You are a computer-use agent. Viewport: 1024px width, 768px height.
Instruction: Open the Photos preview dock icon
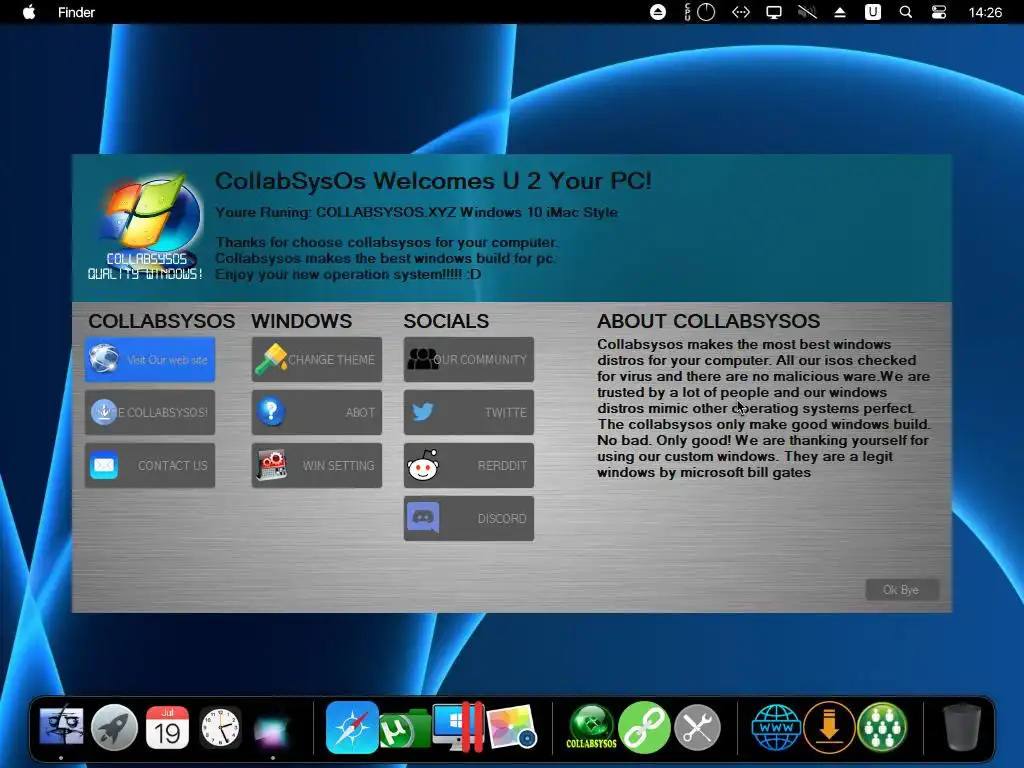click(512, 727)
